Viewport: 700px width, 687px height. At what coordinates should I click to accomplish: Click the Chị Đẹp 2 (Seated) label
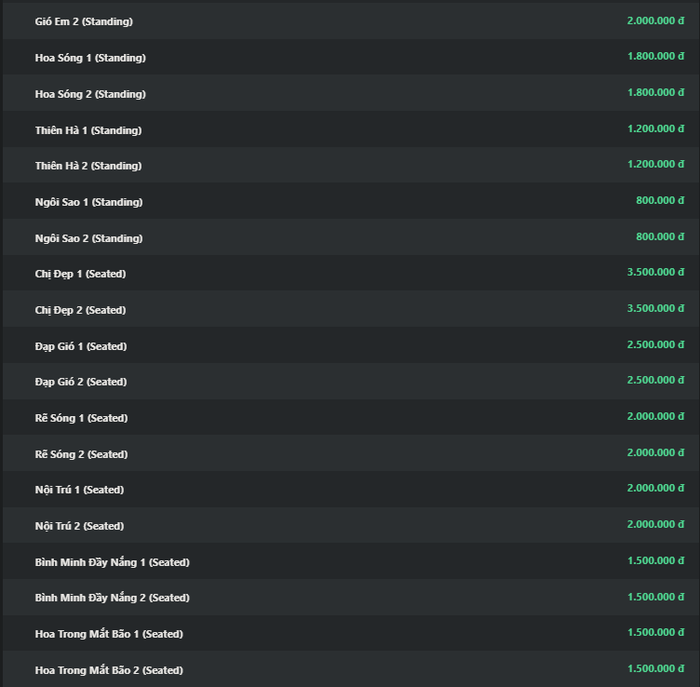tap(80, 310)
